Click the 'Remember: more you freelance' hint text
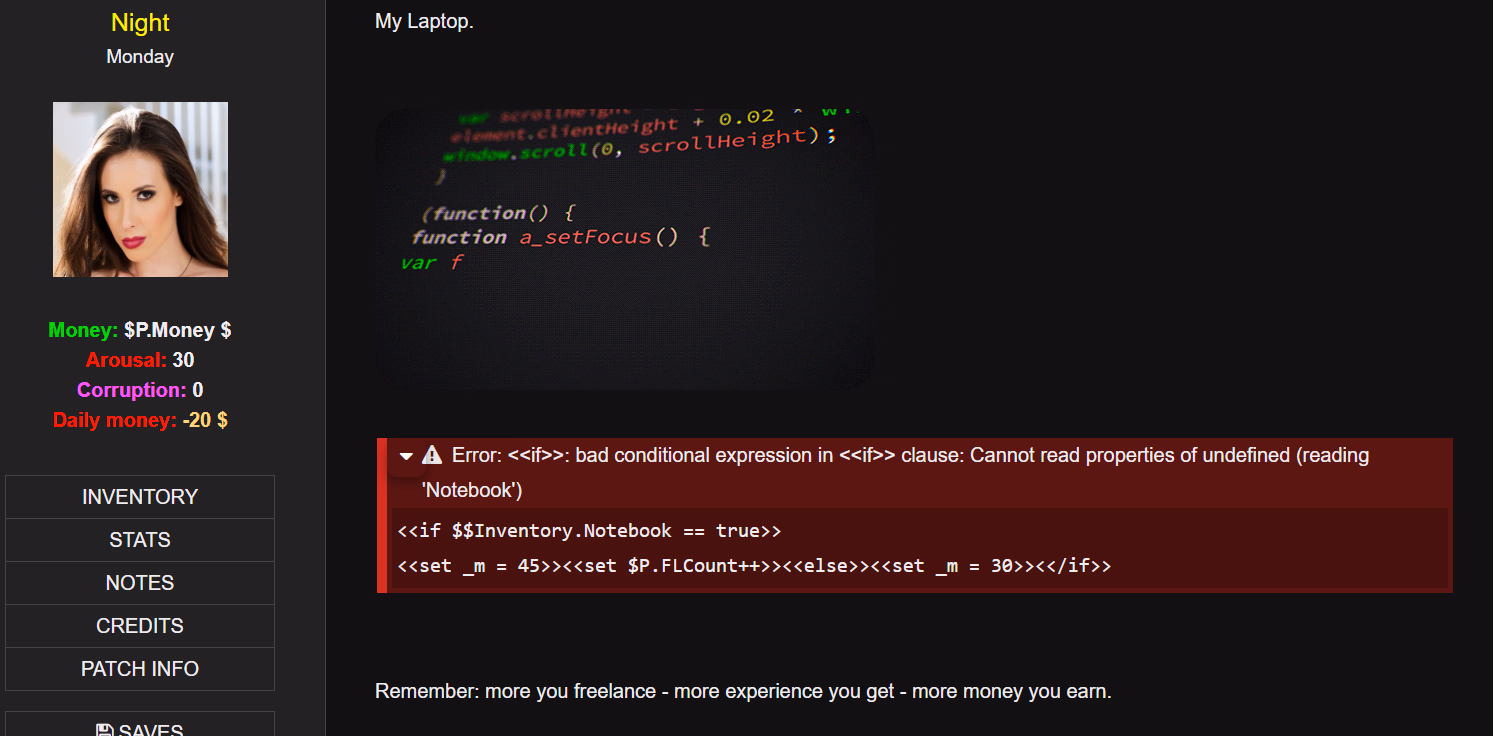 click(743, 691)
